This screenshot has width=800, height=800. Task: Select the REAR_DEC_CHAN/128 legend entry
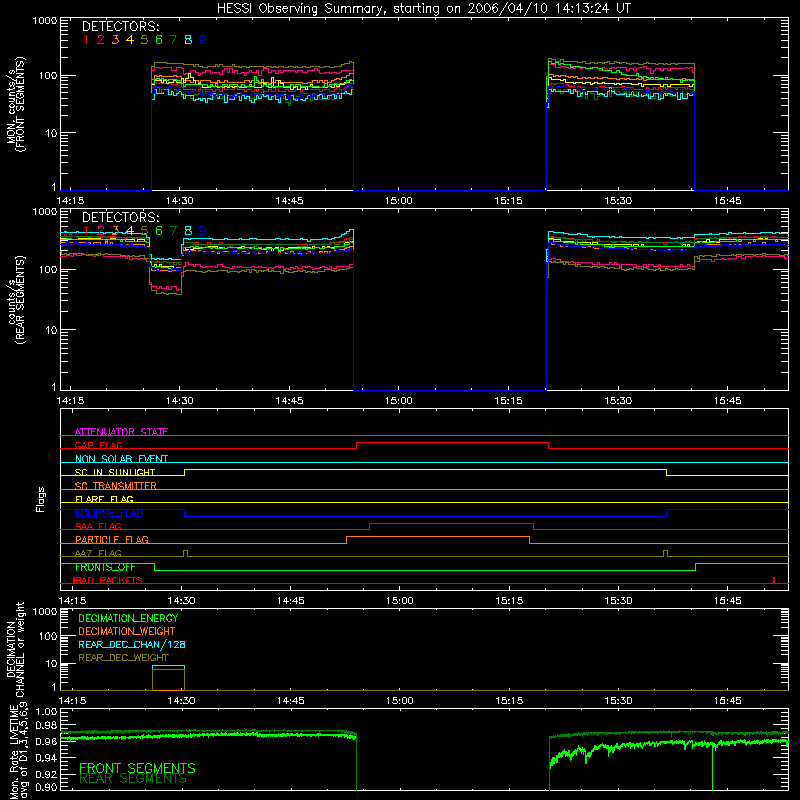point(132,644)
